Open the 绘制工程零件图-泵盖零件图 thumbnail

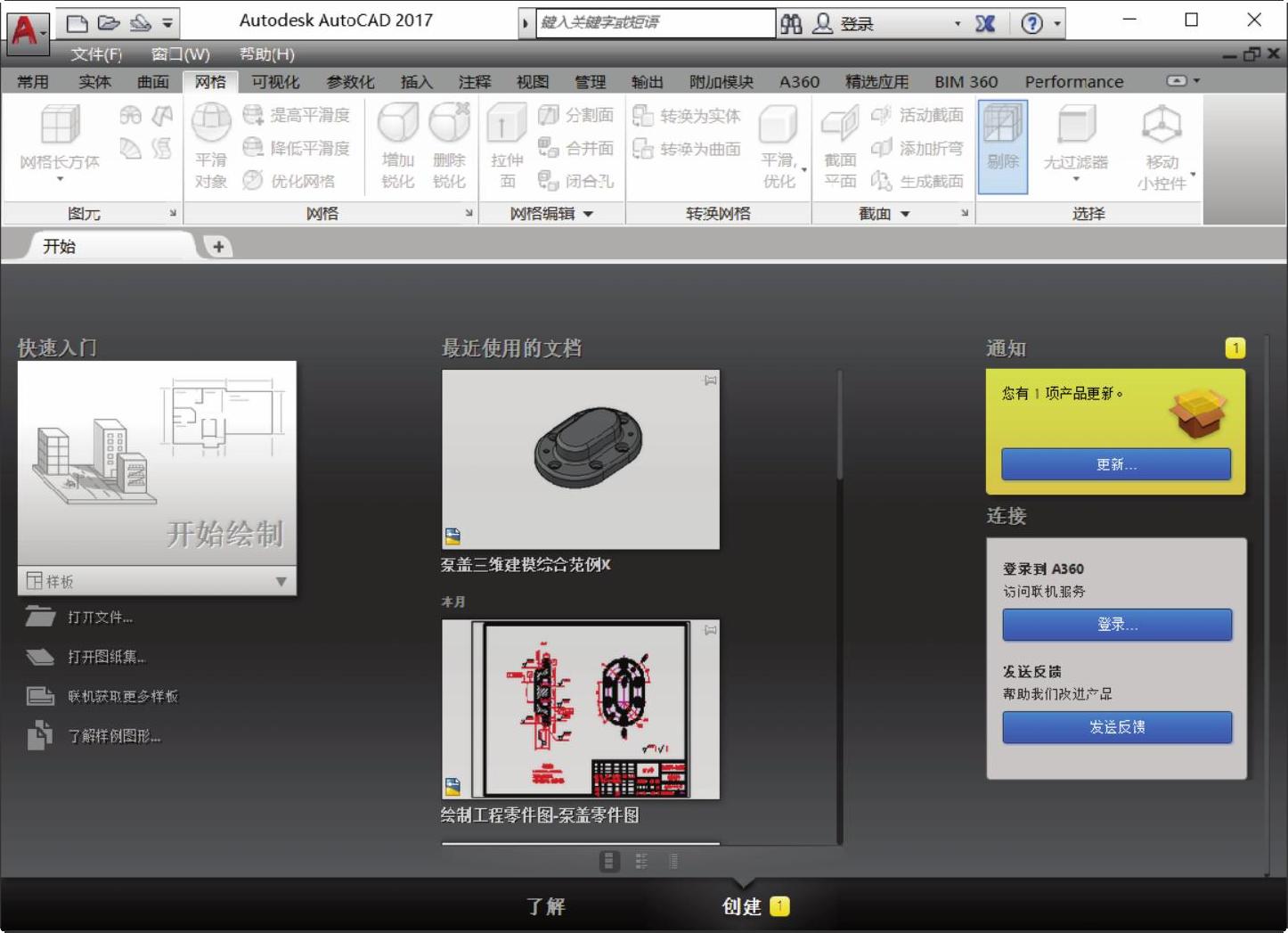tap(581, 709)
